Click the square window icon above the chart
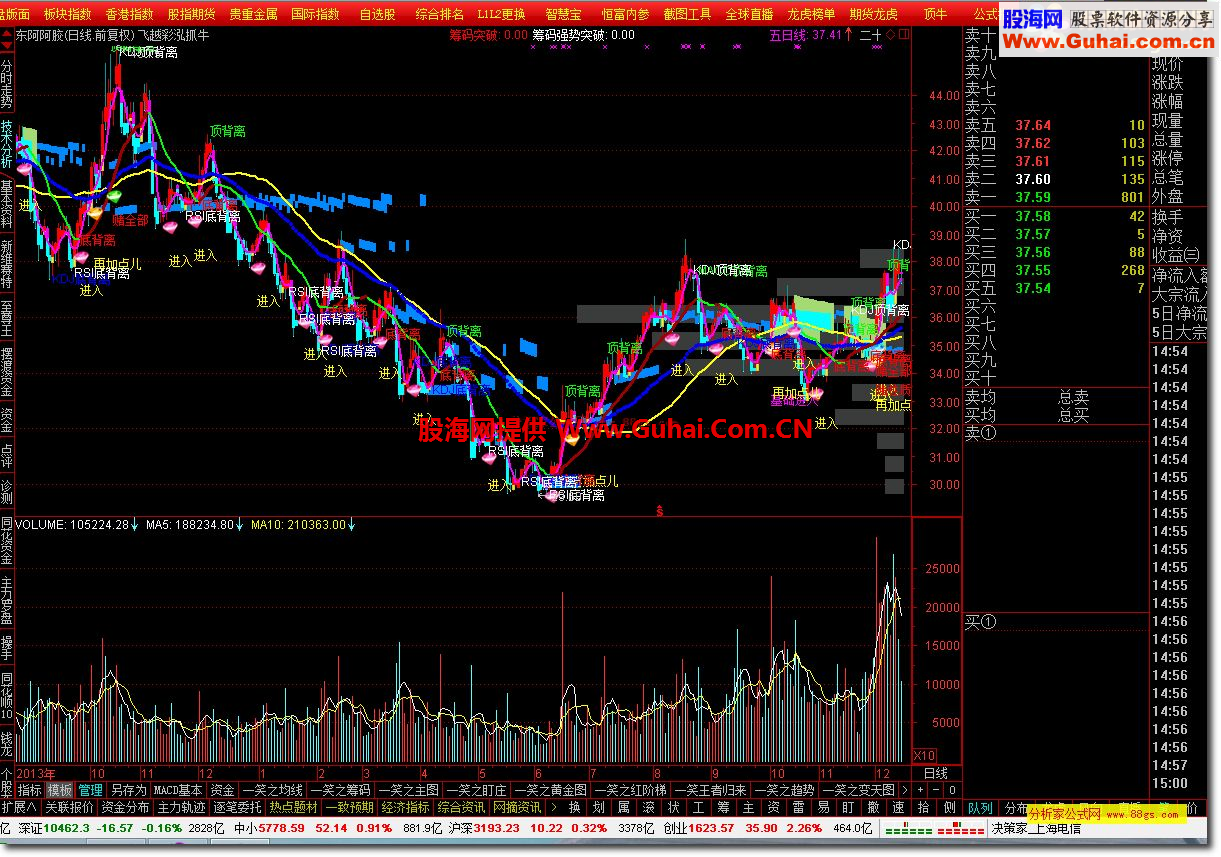Viewport: 1221px width, 857px height. click(904, 35)
